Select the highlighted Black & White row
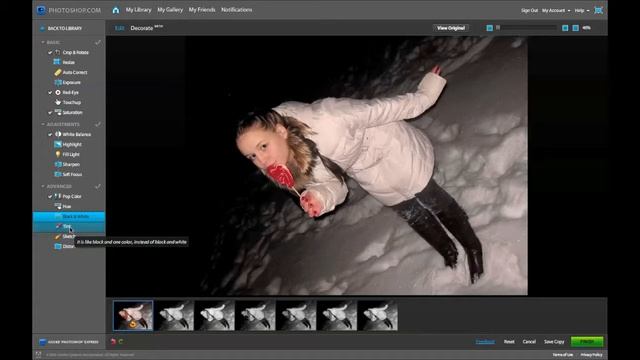The width and height of the screenshot is (640, 360). 69,216
